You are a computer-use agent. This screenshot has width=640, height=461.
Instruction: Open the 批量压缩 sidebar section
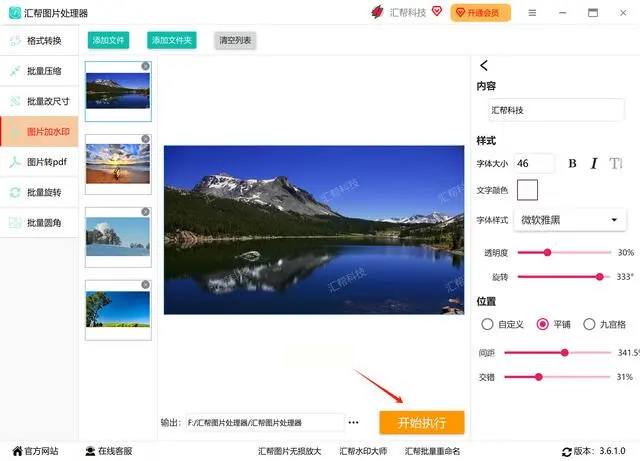[39, 71]
